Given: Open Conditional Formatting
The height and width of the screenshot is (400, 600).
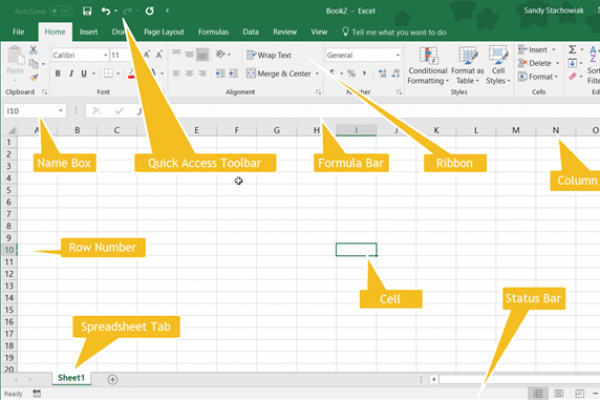Looking at the screenshot, I should tap(428, 64).
